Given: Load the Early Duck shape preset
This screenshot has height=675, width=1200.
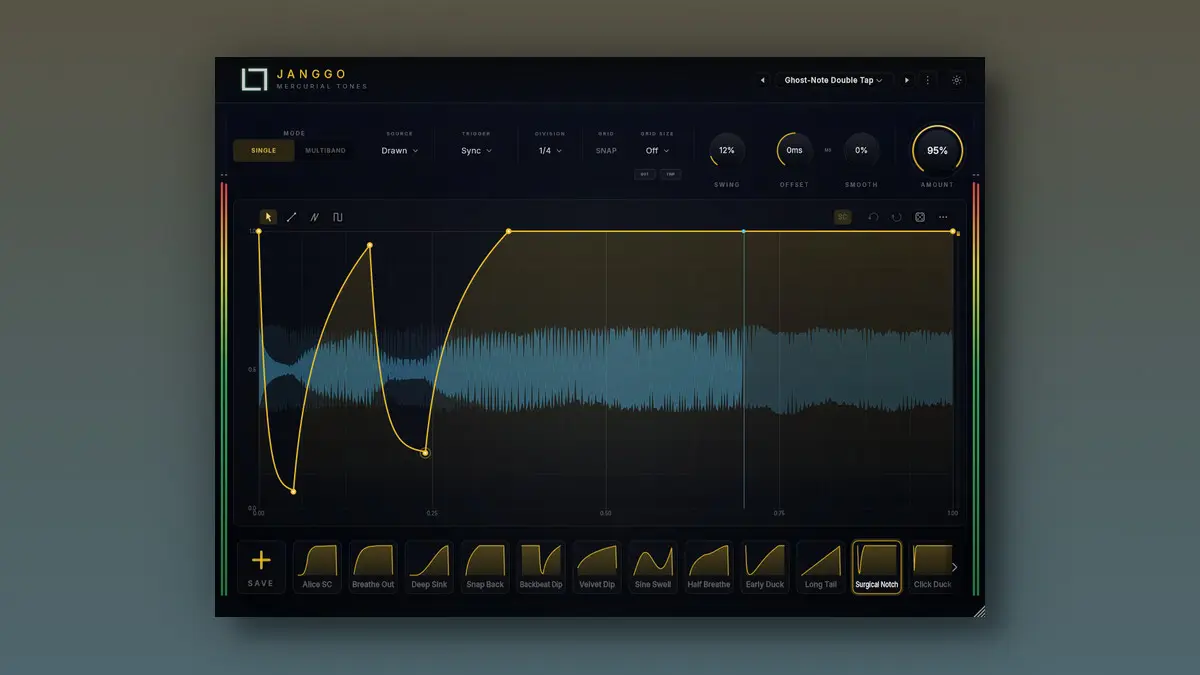Looking at the screenshot, I should 765,567.
